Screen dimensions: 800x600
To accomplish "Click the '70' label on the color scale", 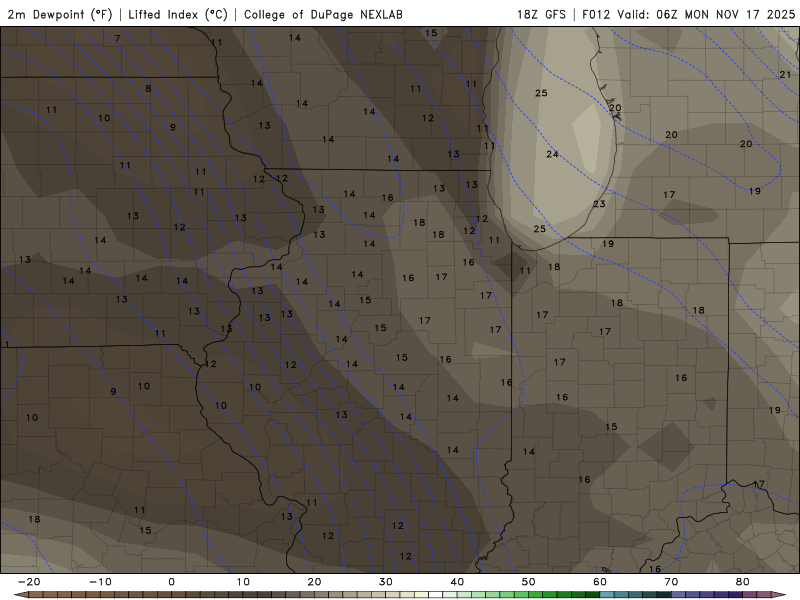I will click(x=671, y=582).
